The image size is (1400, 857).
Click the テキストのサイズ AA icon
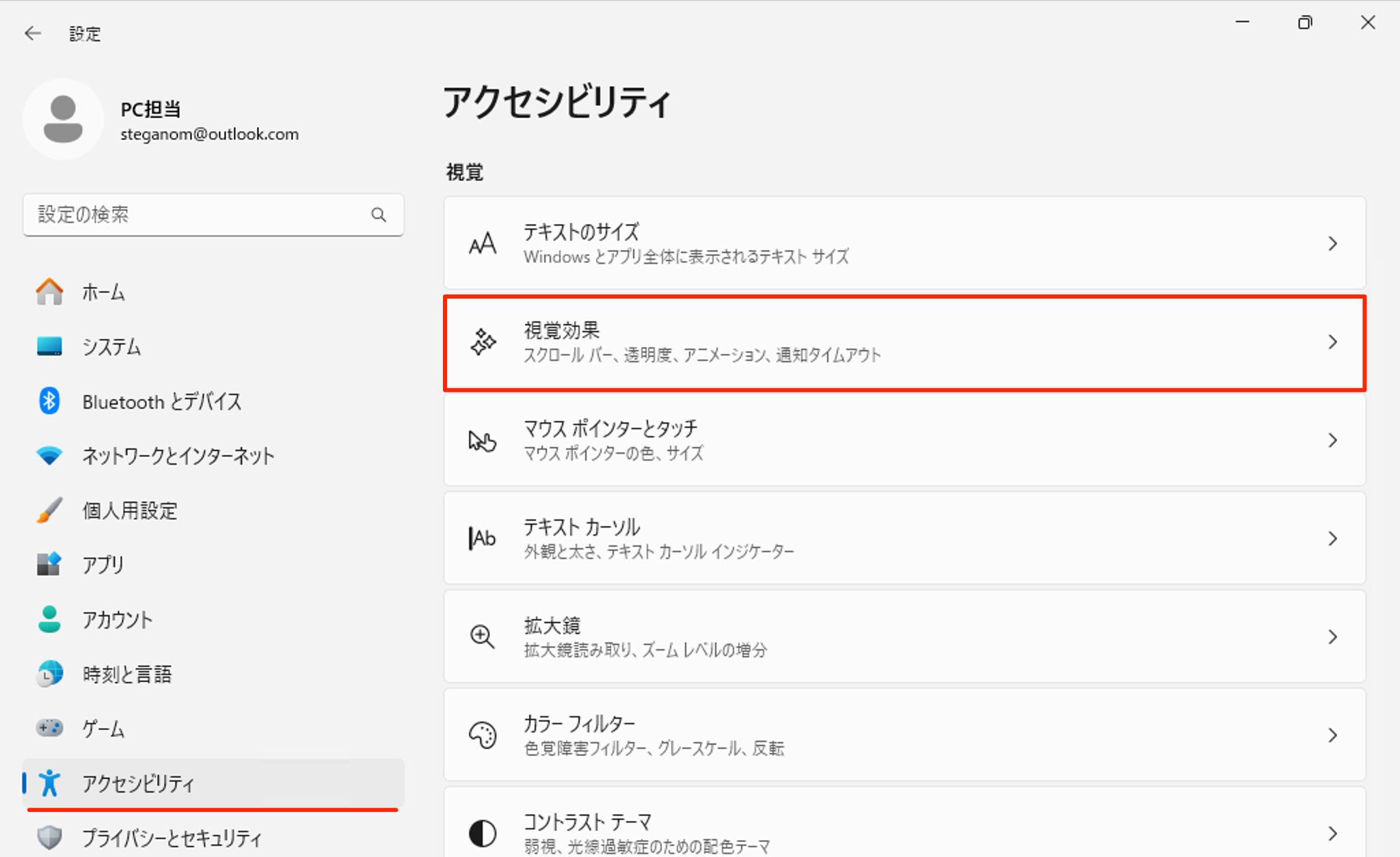(x=482, y=243)
